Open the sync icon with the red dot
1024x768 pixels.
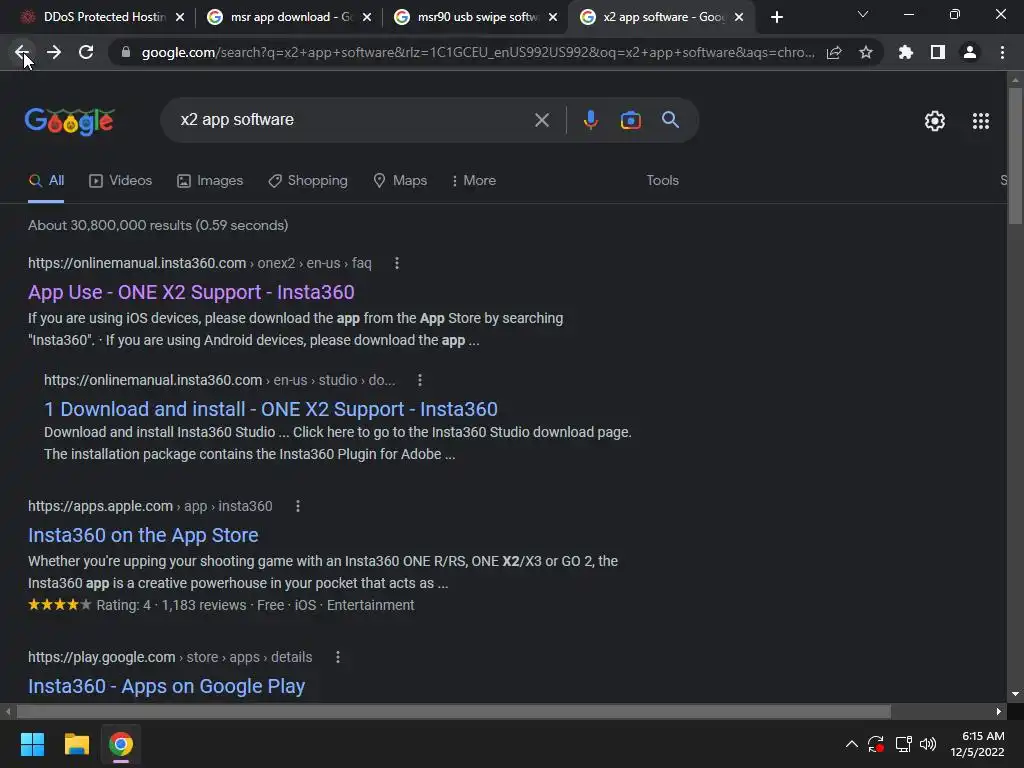coord(876,744)
